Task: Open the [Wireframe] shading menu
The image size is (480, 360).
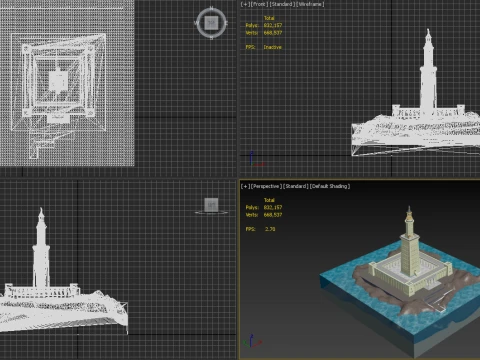Action: pyautogui.click(x=310, y=4)
